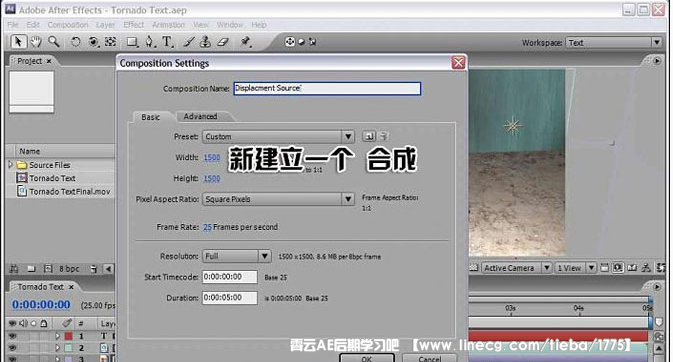Open the Active Camera view dropdown

coord(516,268)
